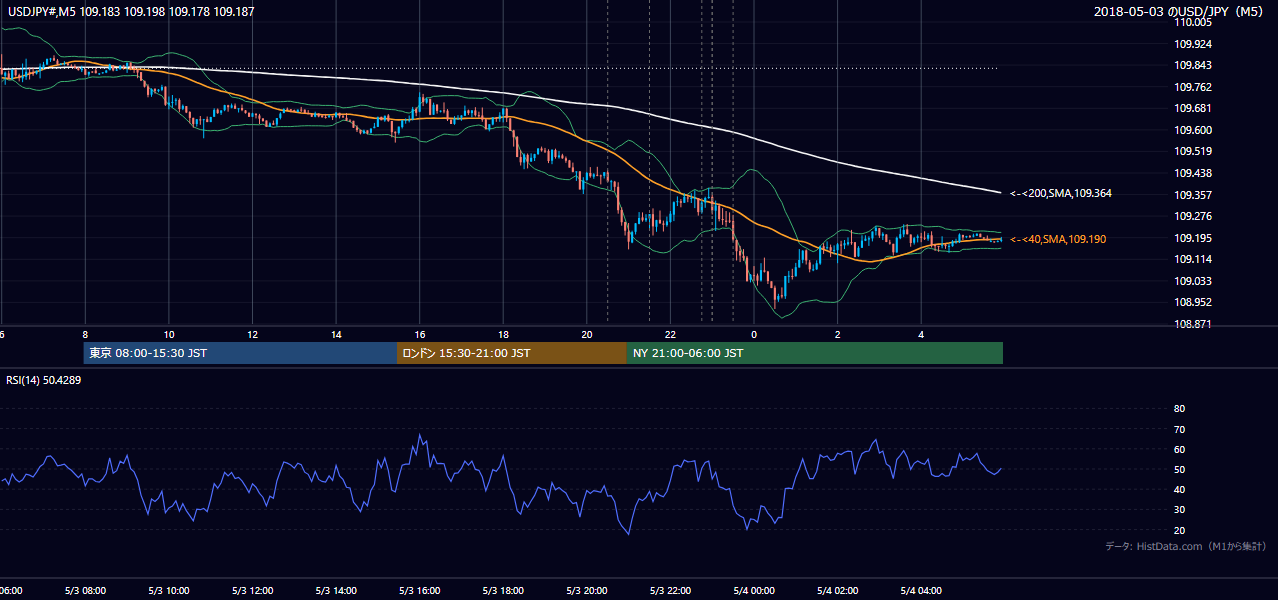The width and height of the screenshot is (1278, 600).
Task: Click the time label 5/3 16:00
Action: (x=420, y=591)
